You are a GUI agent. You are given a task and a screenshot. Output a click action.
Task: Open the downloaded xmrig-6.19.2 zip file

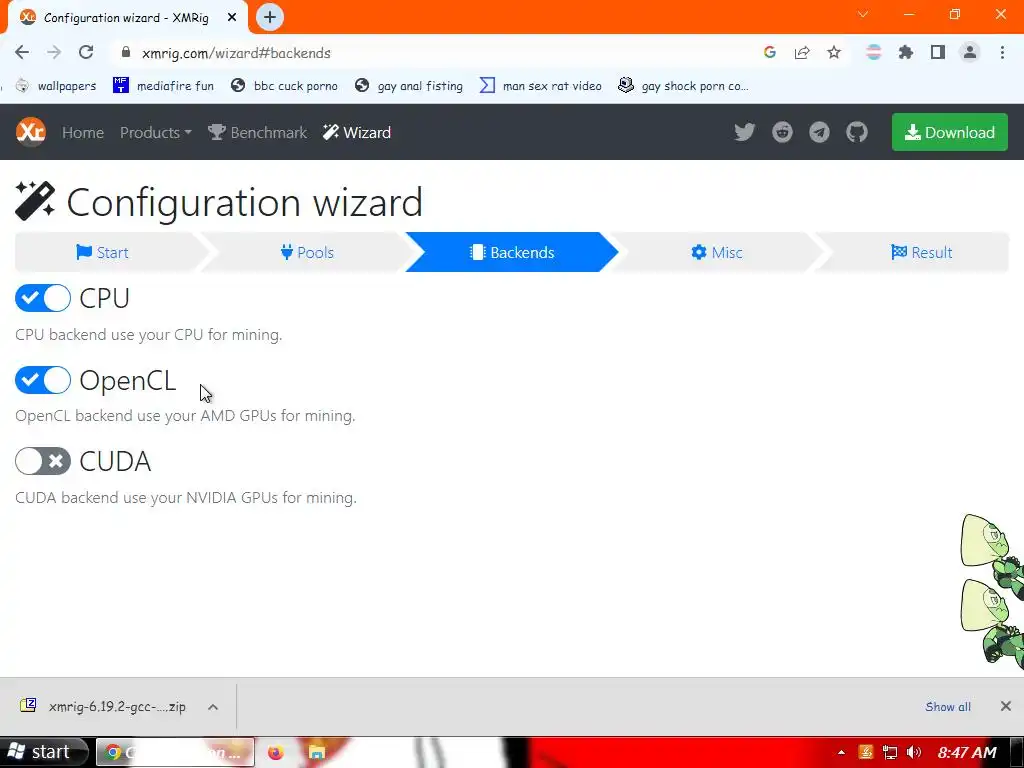(x=104, y=707)
